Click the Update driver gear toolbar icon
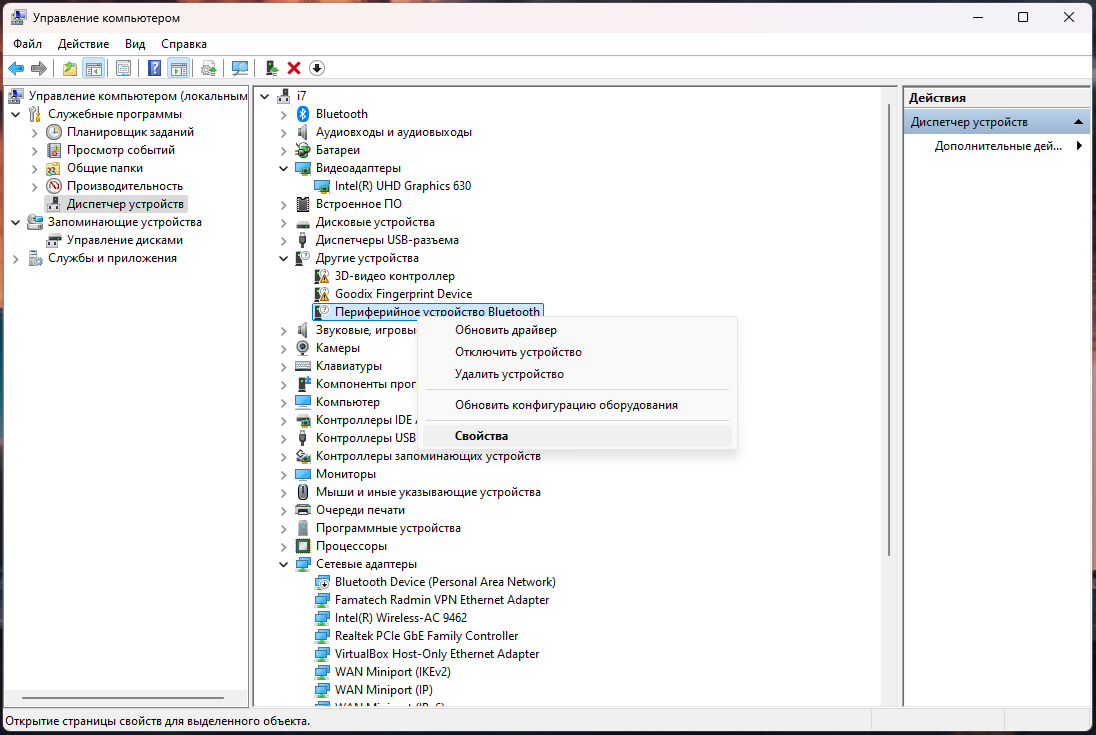This screenshot has width=1096, height=735. (x=208, y=68)
